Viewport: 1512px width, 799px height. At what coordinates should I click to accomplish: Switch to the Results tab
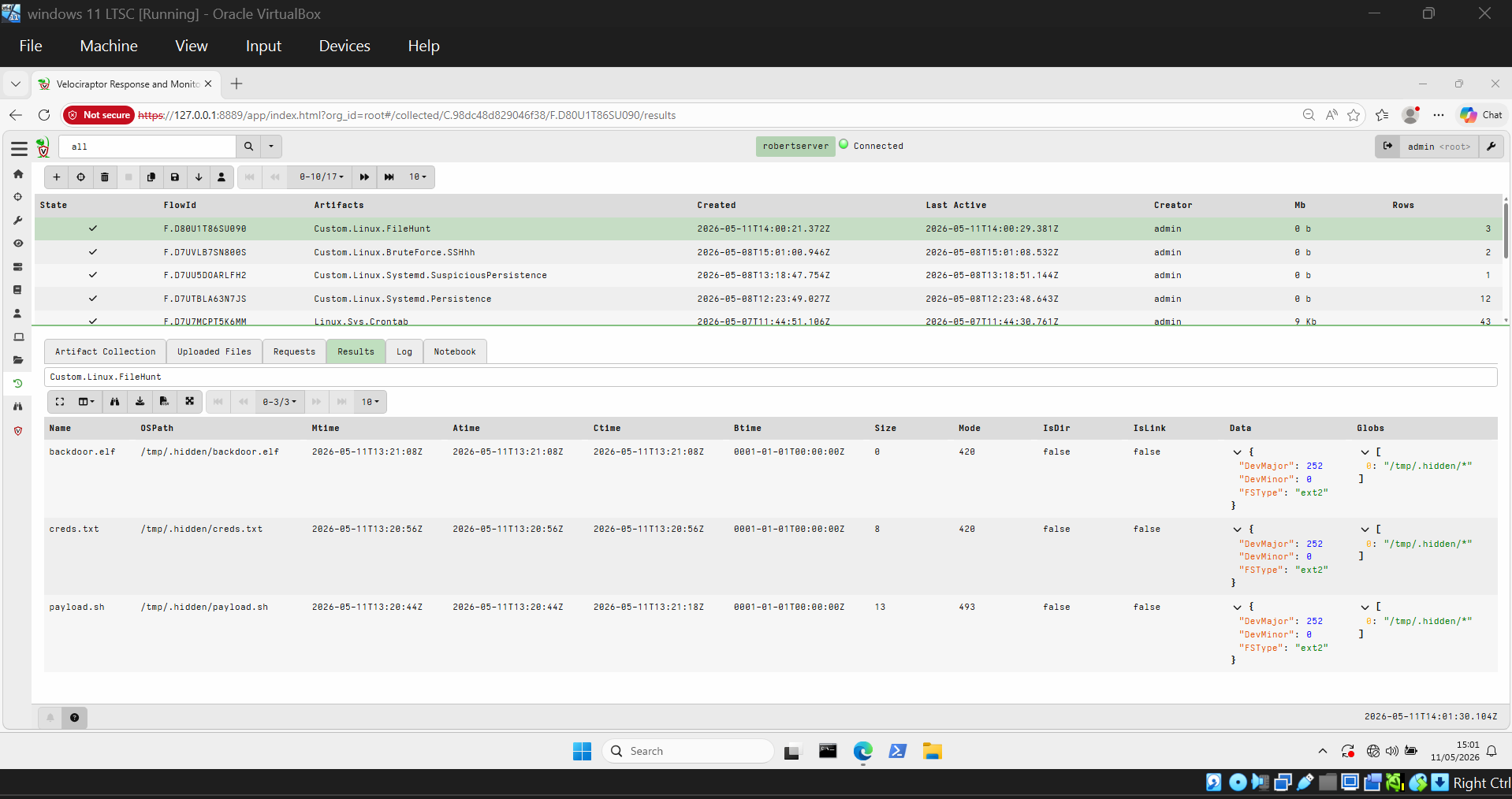point(356,351)
